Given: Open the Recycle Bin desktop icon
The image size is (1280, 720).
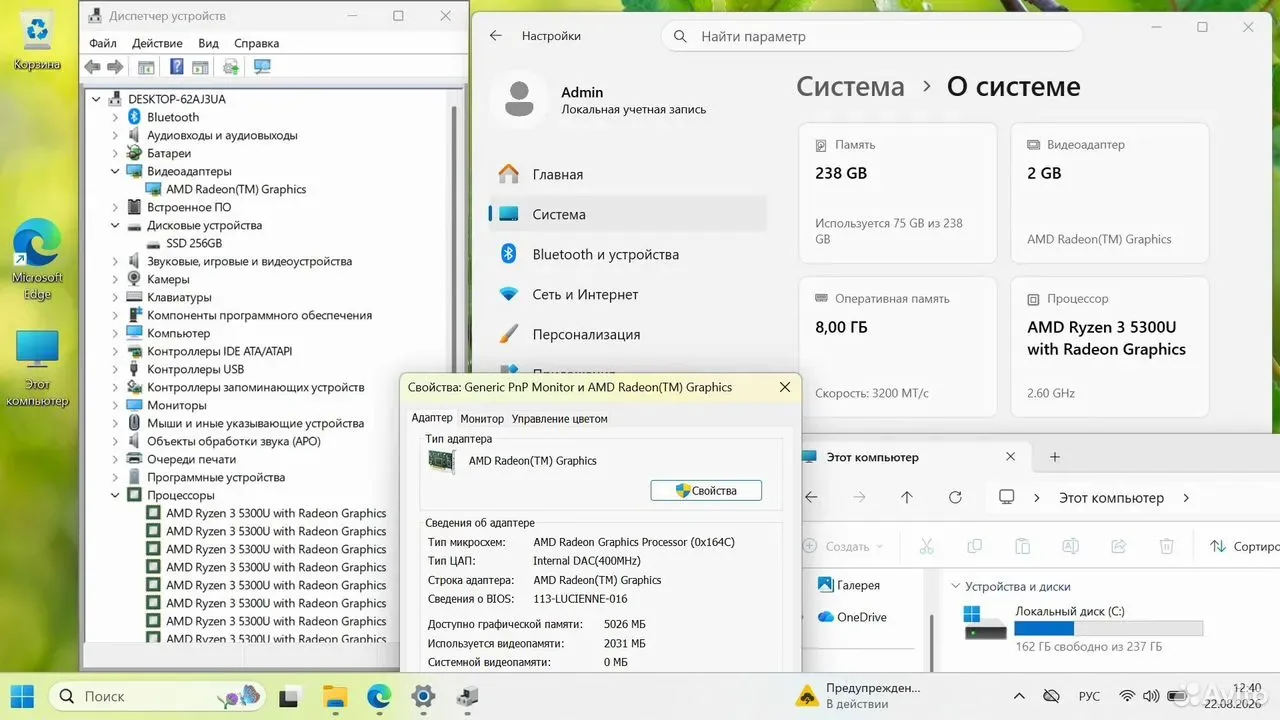Looking at the screenshot, I should click(x=37, y=42).
